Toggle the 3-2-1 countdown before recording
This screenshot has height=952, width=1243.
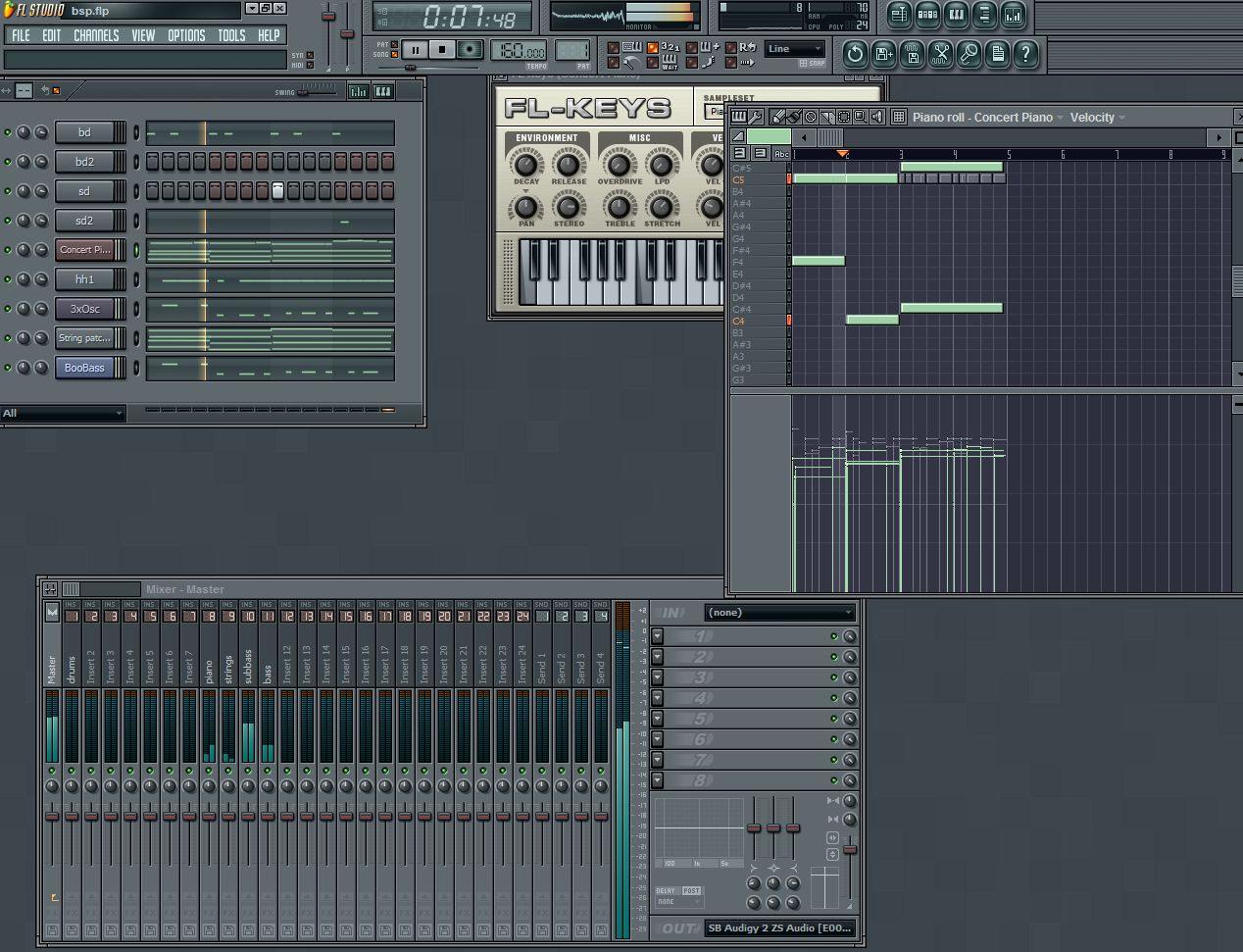tap(653, 47)
